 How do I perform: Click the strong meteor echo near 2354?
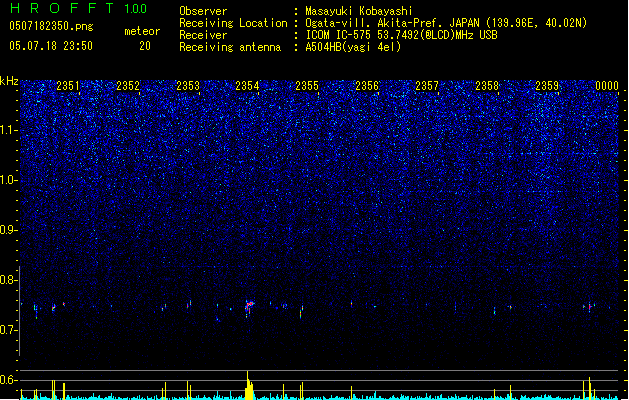(250, 307)
